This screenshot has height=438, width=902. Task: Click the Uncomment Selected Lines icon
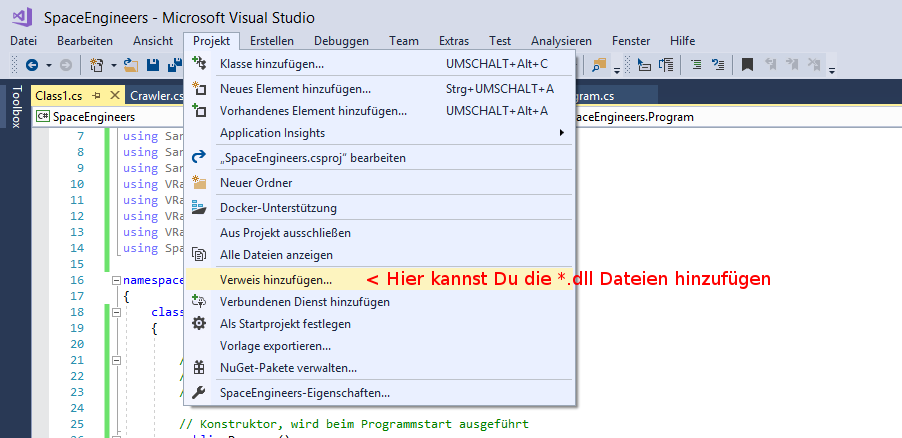718,64
